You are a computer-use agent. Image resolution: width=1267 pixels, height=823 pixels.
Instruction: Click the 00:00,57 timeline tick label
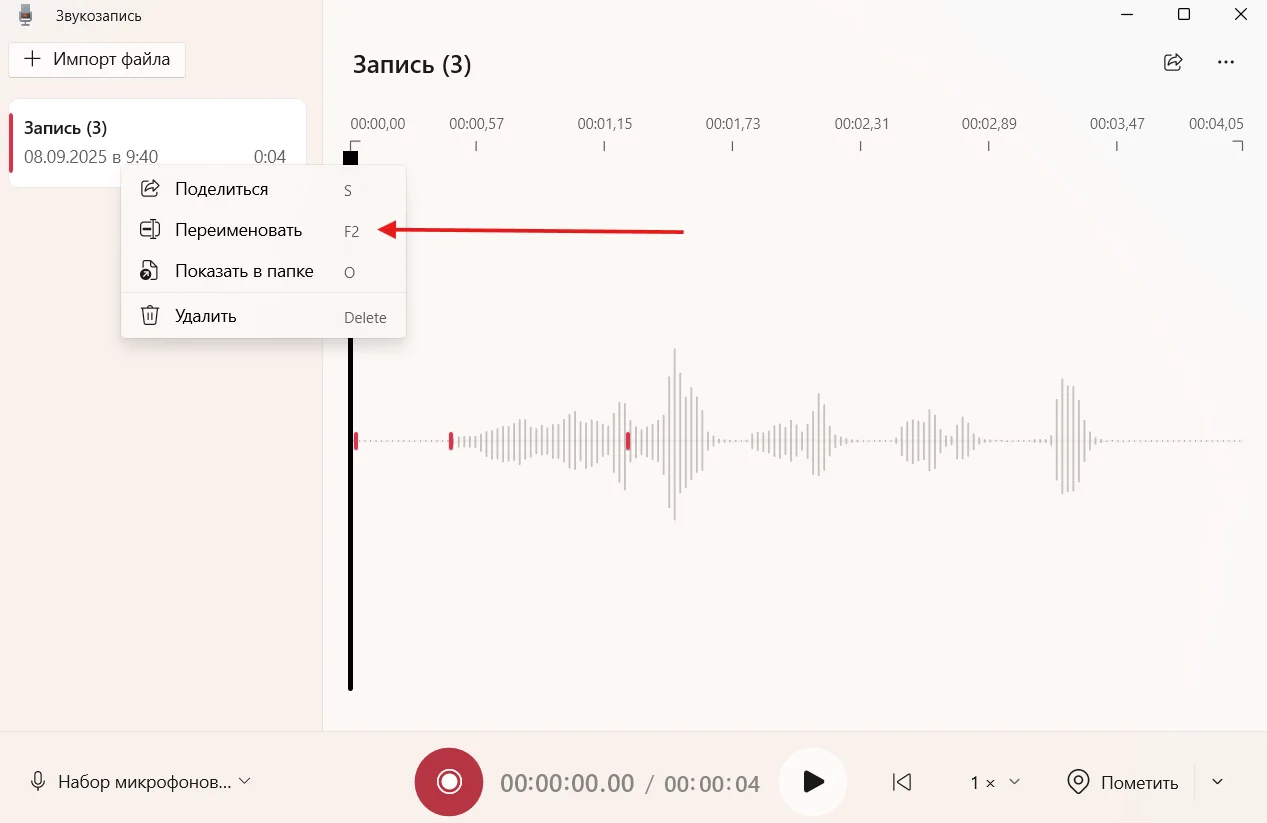tap(476, 124)
